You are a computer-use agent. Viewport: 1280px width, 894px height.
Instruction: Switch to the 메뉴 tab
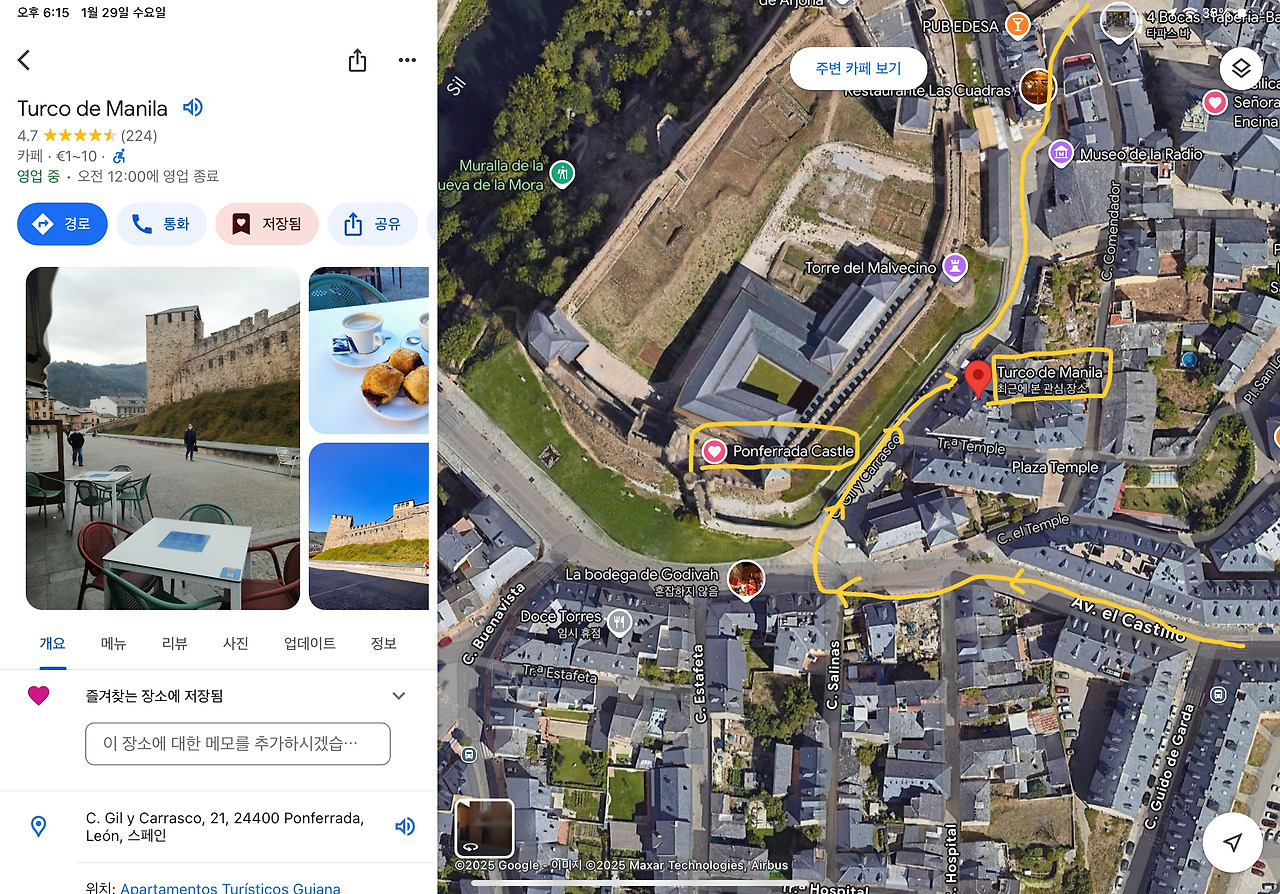[x=114, y=643]
